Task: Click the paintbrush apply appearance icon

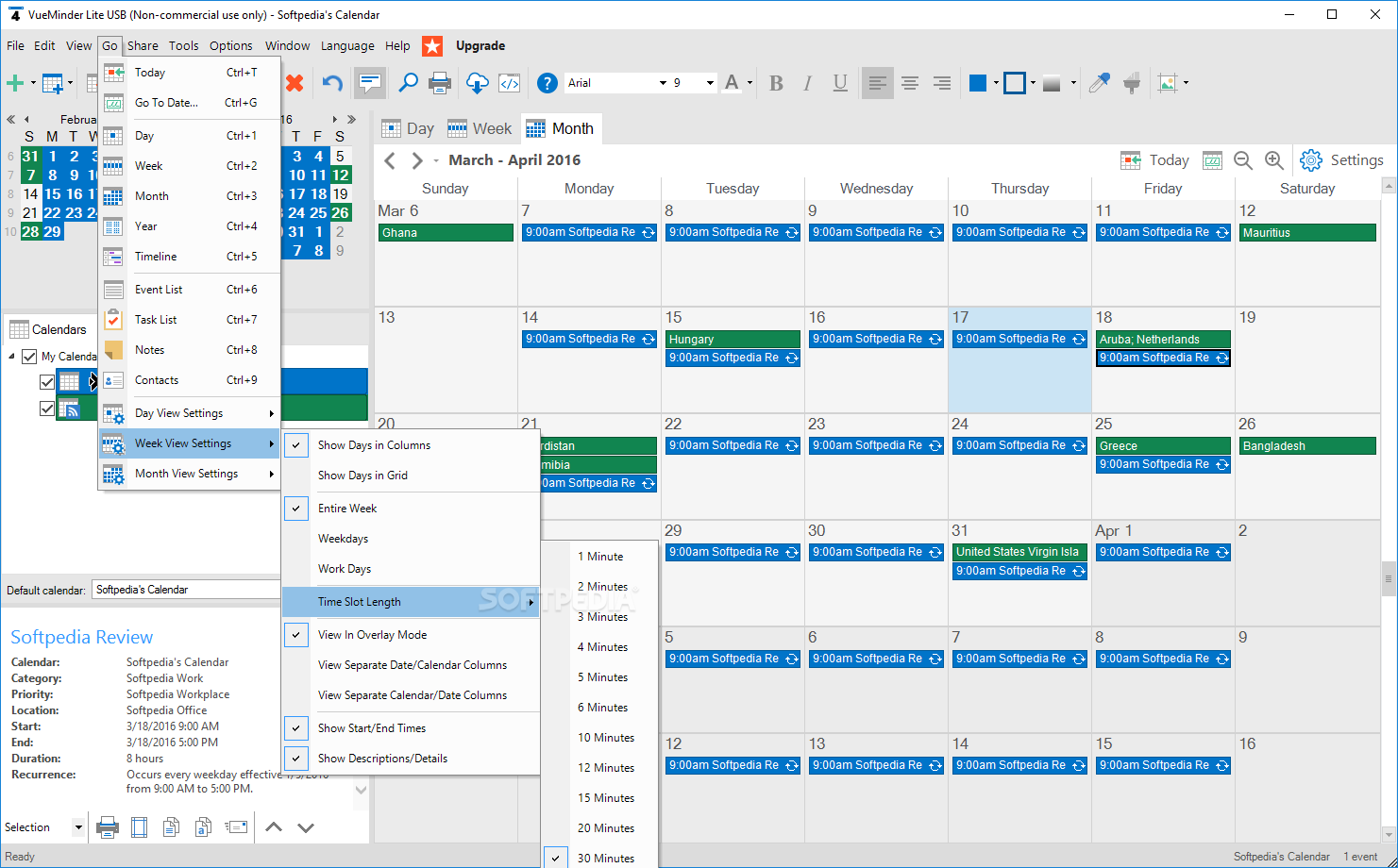Action: (x=1132, y=83)
